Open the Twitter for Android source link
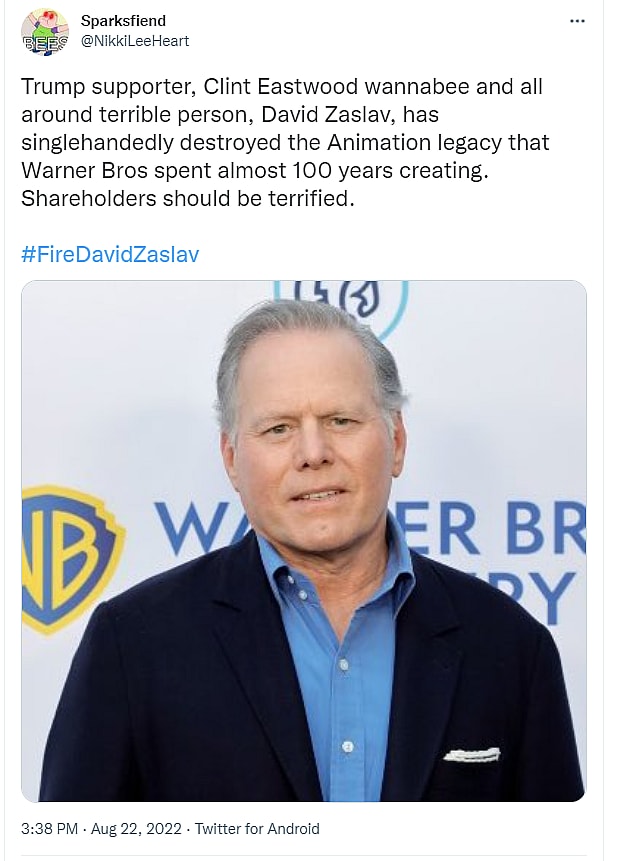The width and height of the screenshot is (623, 861). pyautogui.click(x=257, y=828)
